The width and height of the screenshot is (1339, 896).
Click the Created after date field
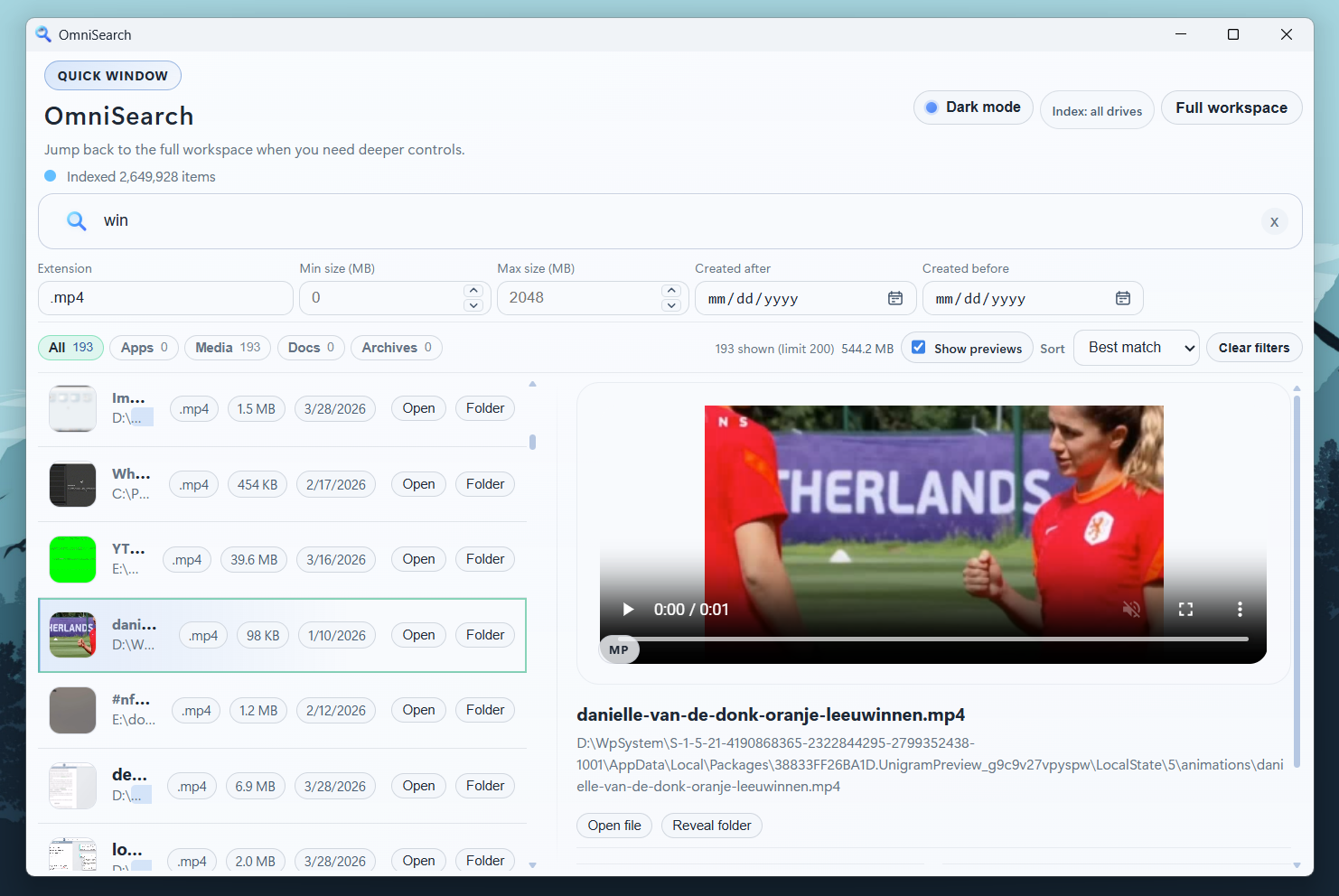pyautogui.click(x=805, y=298)
